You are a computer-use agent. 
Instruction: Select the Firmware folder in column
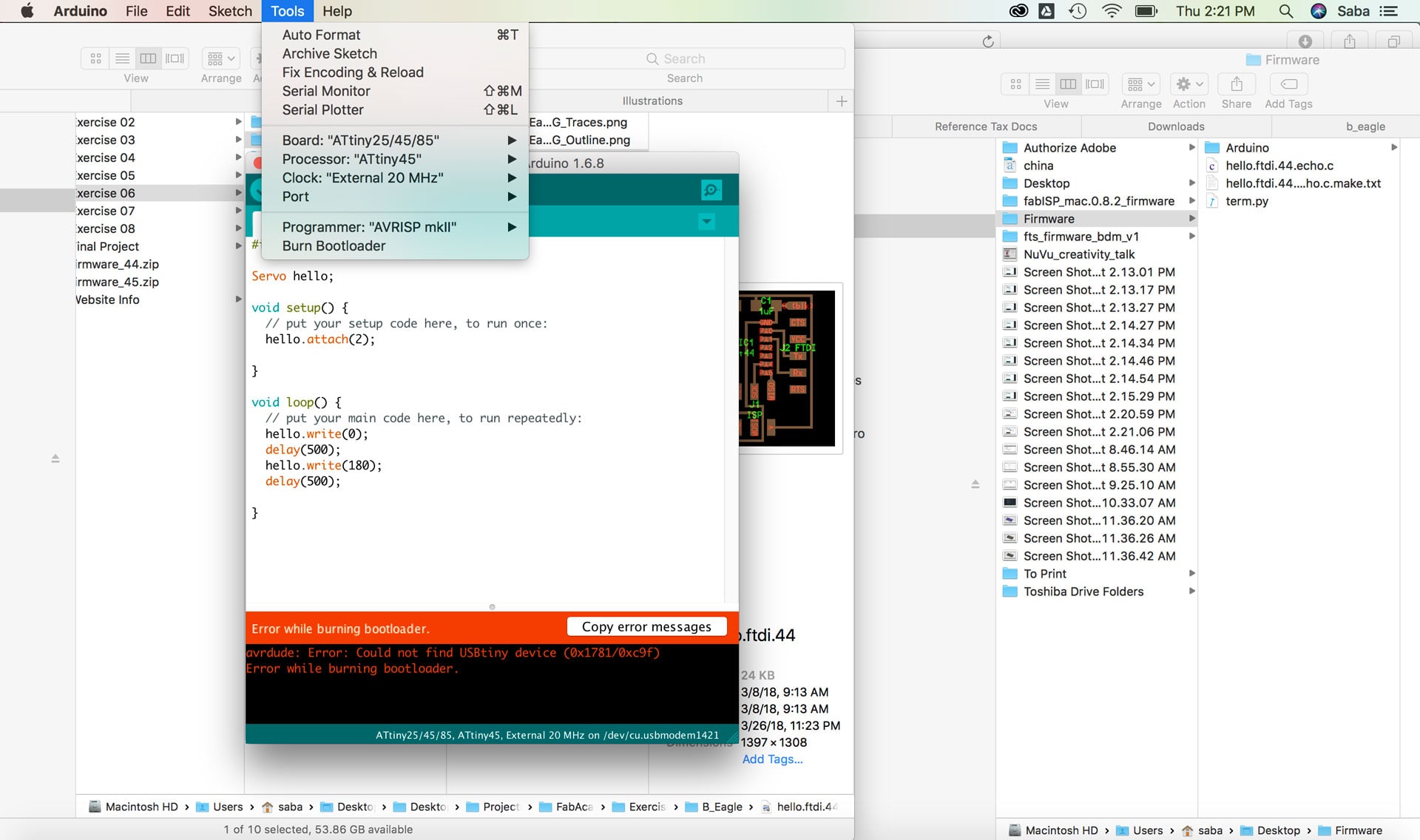coord(1098,219)
